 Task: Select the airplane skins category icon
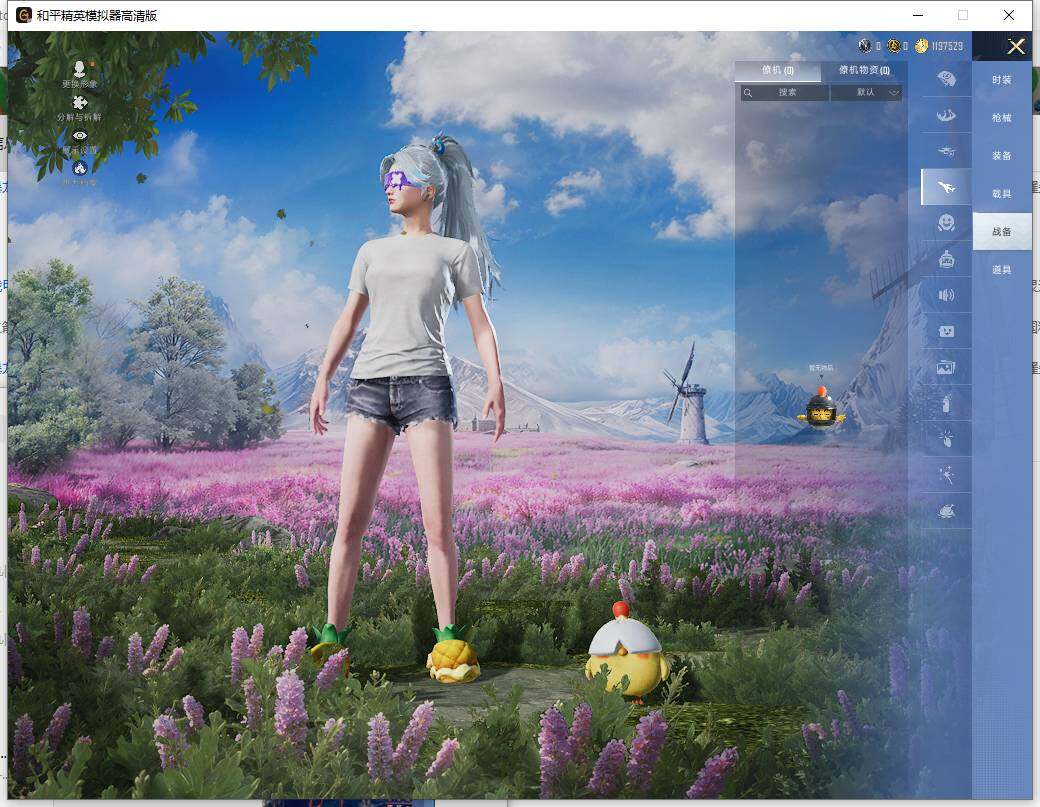[x=946, y=187]
